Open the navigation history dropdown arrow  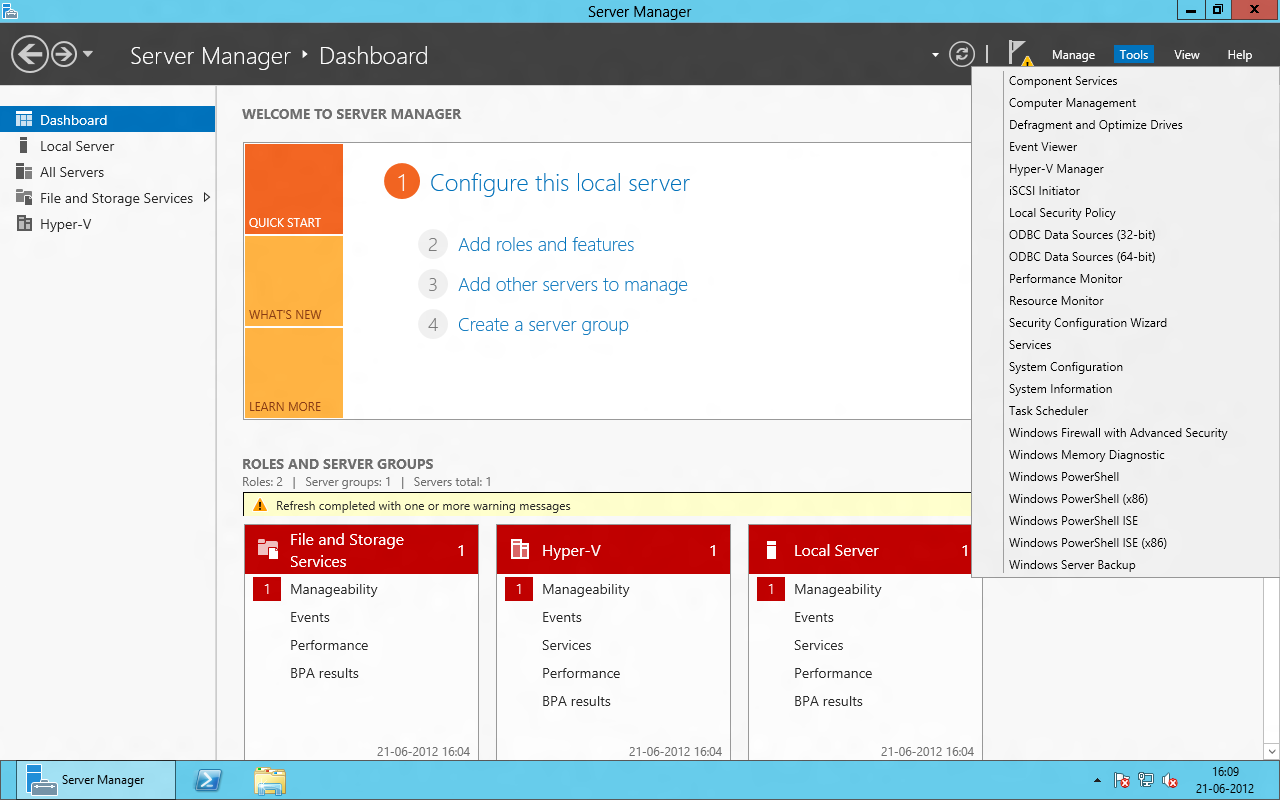click(88, 54)
